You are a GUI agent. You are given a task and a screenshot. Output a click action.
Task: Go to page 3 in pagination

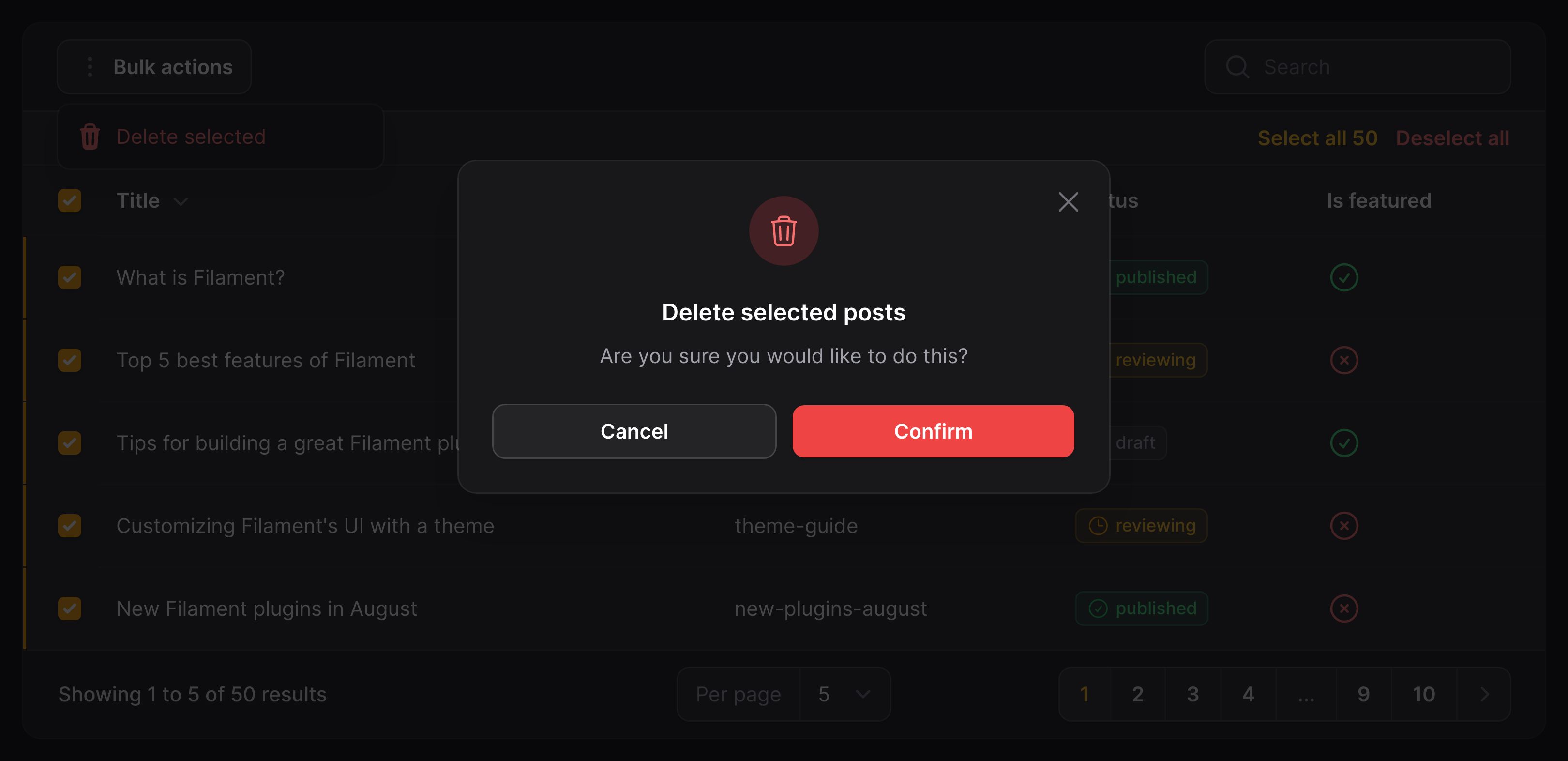click(x=1192, y=694)
